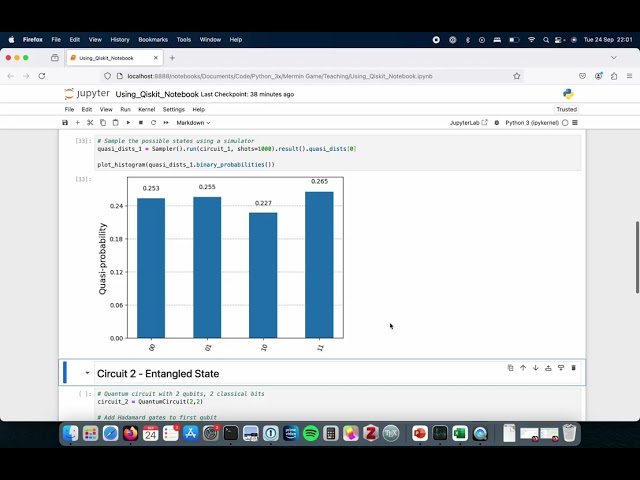Open Terminal from the Dock
640x480 pixels.
[231, 433]
